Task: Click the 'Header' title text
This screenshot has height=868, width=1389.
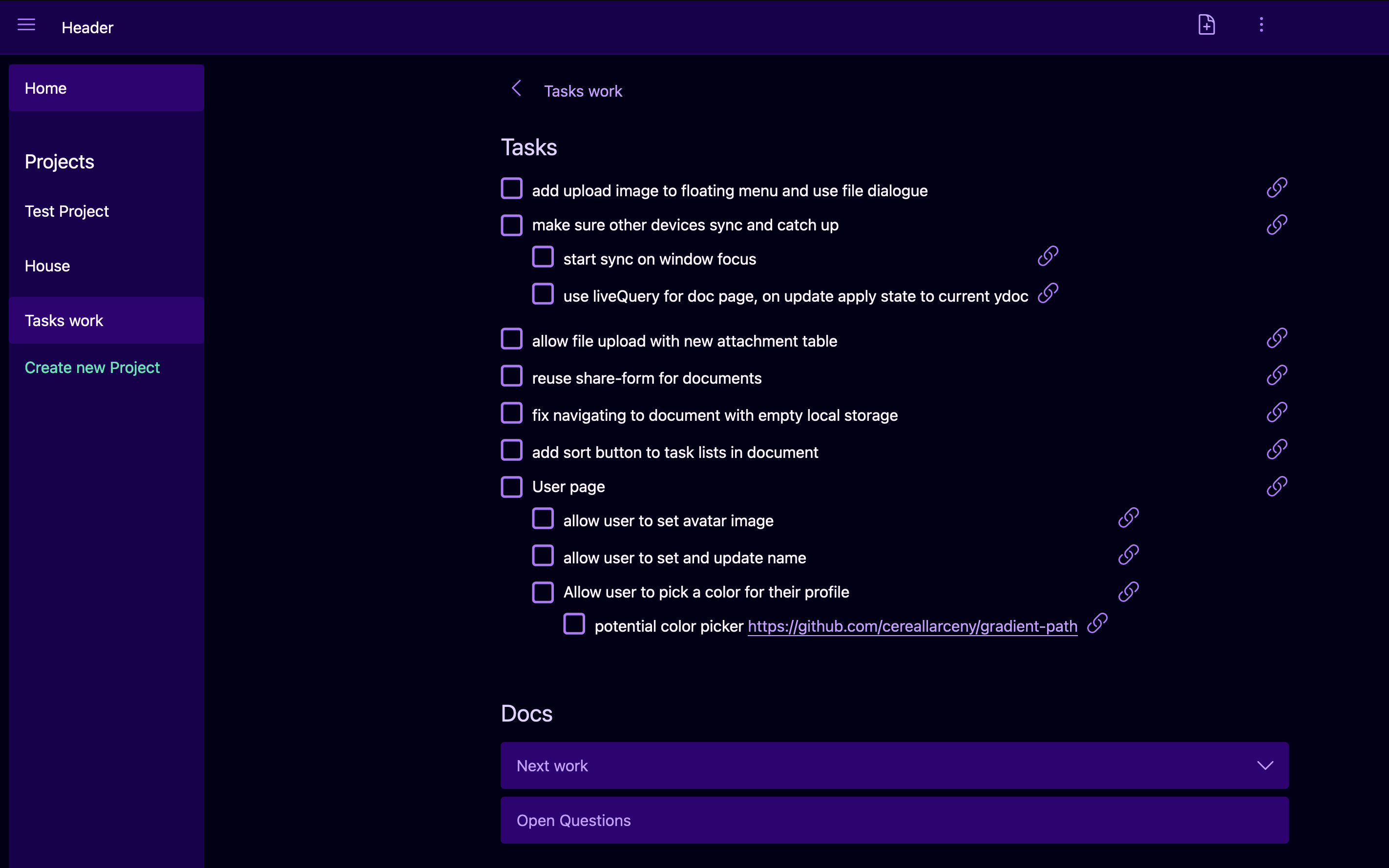Action: pyautogui.click(x=87, y=27)
